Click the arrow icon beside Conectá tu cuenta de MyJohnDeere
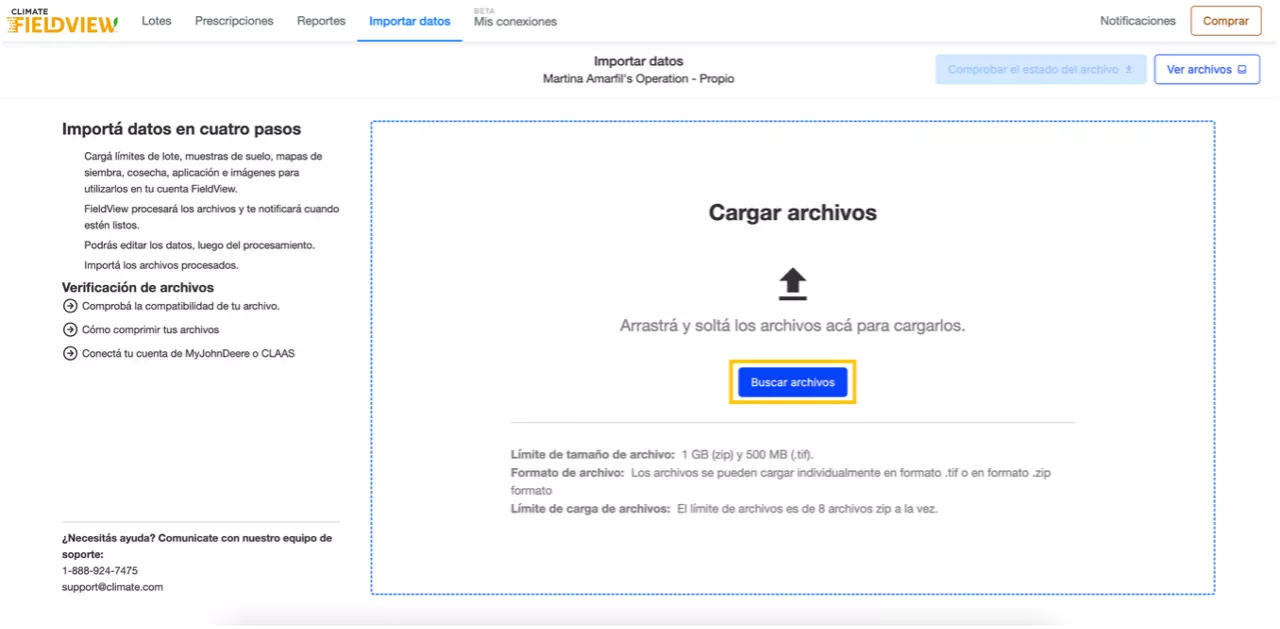 [70, 353]
